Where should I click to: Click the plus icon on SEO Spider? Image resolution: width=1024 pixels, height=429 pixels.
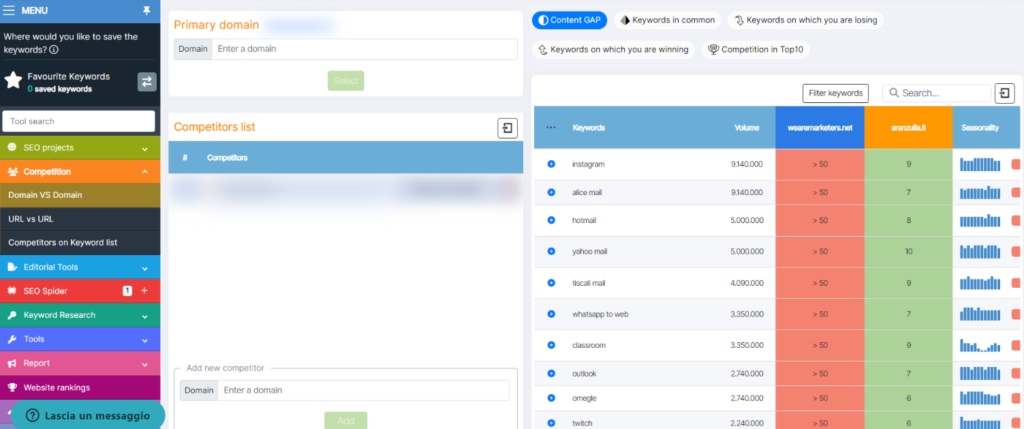pyautogui.click(x=144, y=291)
